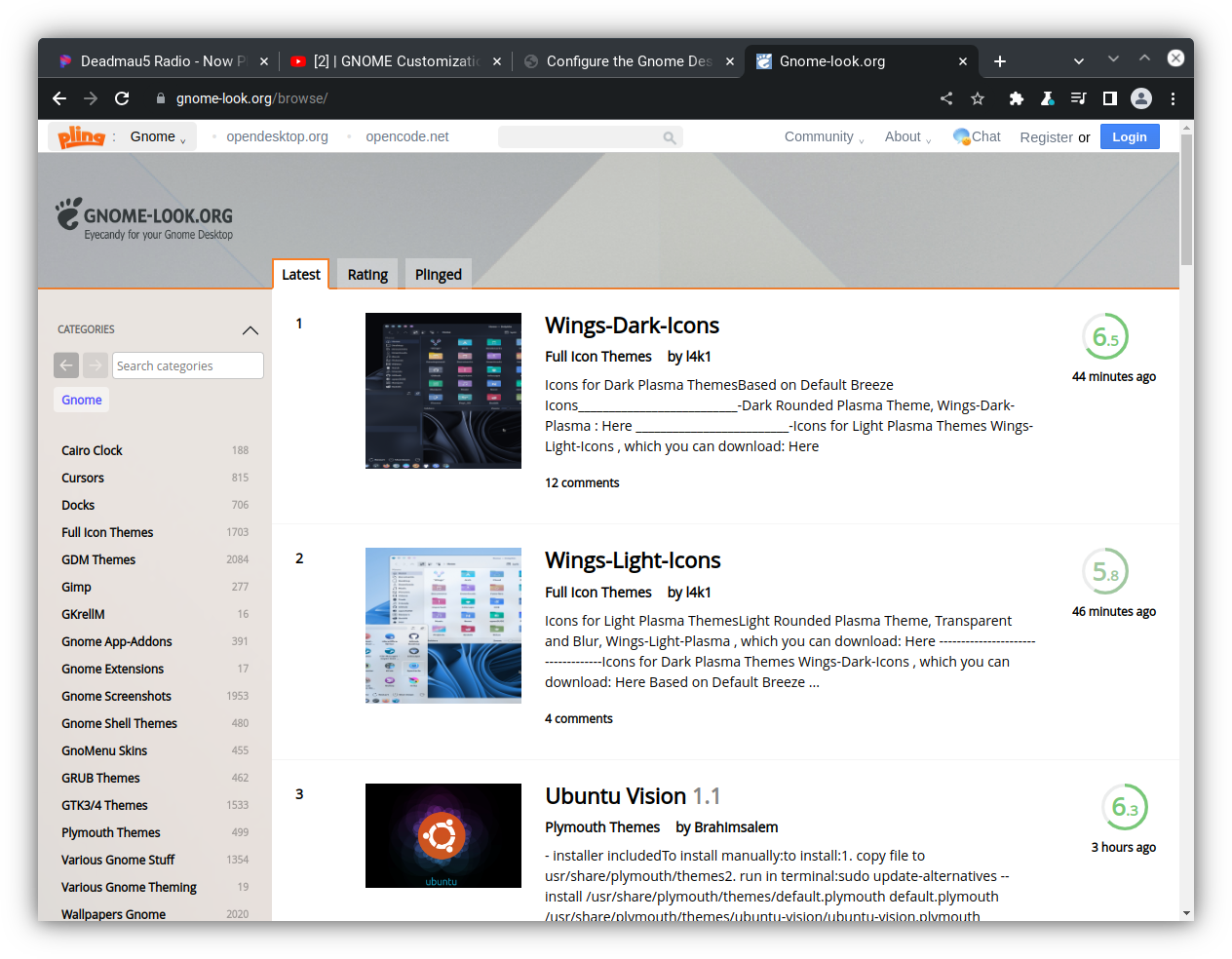This screenshot has height=959, width=1232.
Task: Expand the Gnome site selector dropdown
Action: (x=158, y=137)
